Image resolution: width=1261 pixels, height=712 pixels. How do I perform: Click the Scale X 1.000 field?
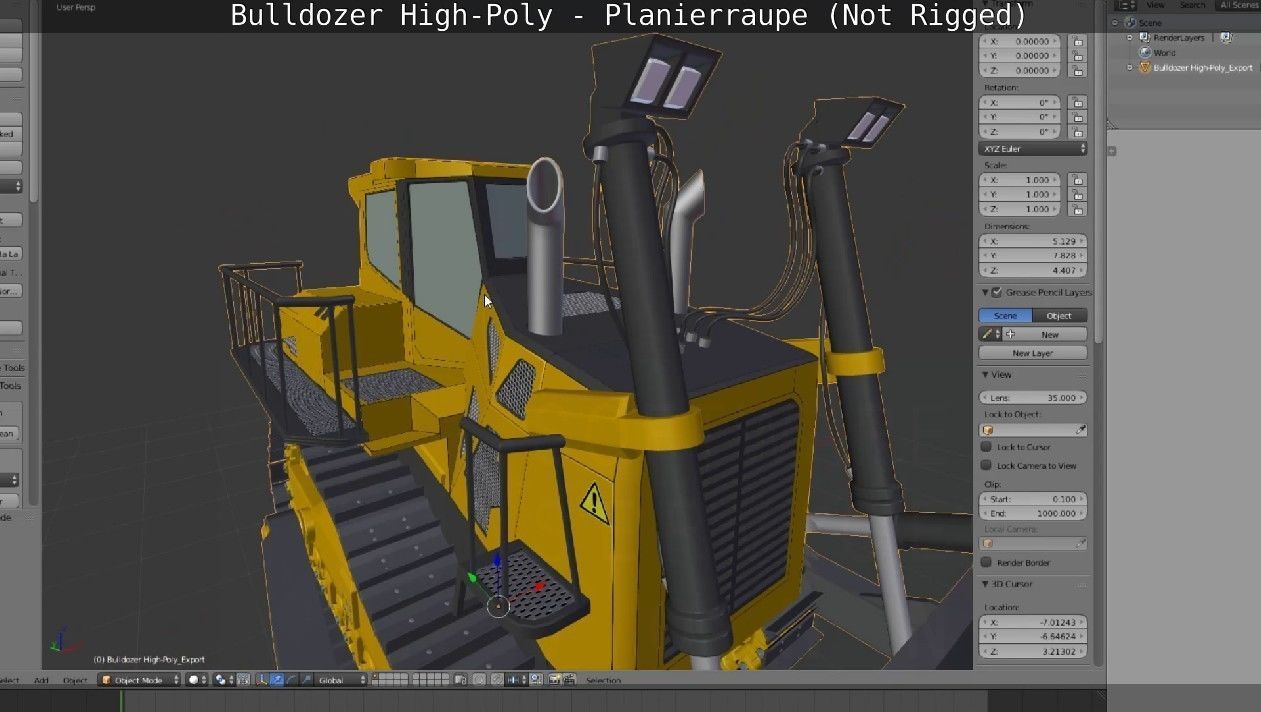point(1022,180)
